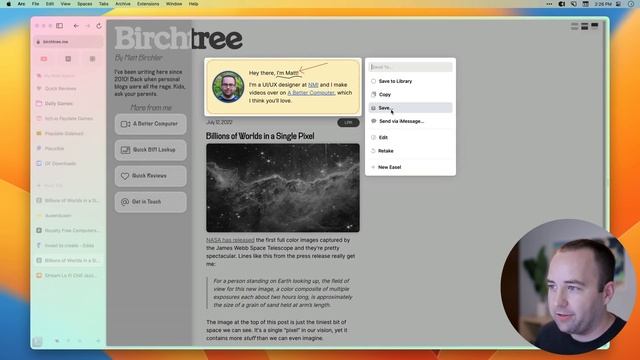This screenshot has height=360, width=640.
Task: Choose Edit in the capture menu
Action: pos(411,138)
